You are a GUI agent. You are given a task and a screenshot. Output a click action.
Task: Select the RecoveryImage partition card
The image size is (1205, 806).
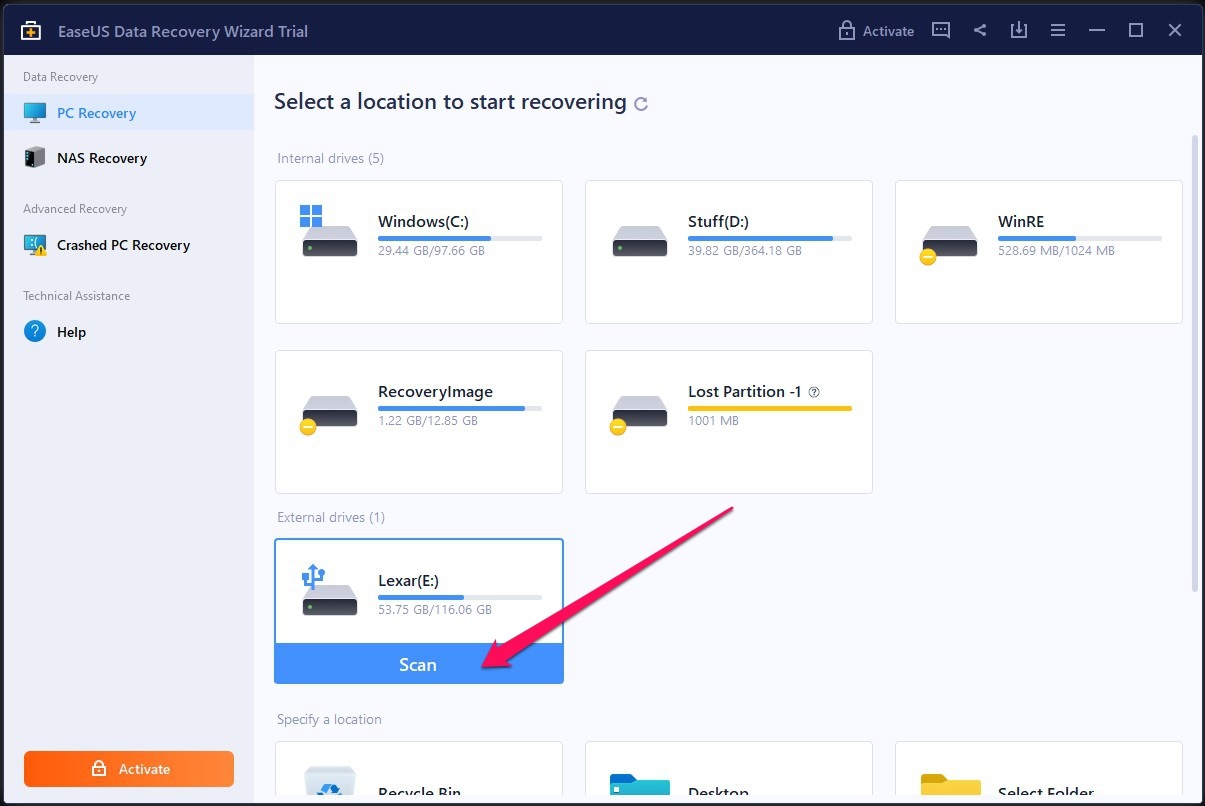(x=419, y=422)
